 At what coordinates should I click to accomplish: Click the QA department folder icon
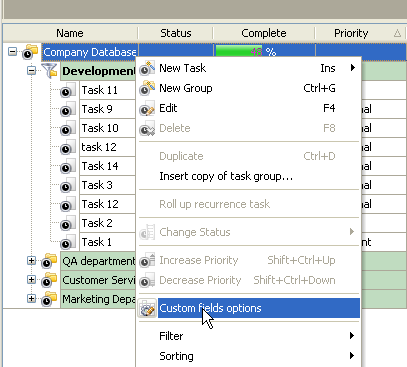(x=49, y=261)
